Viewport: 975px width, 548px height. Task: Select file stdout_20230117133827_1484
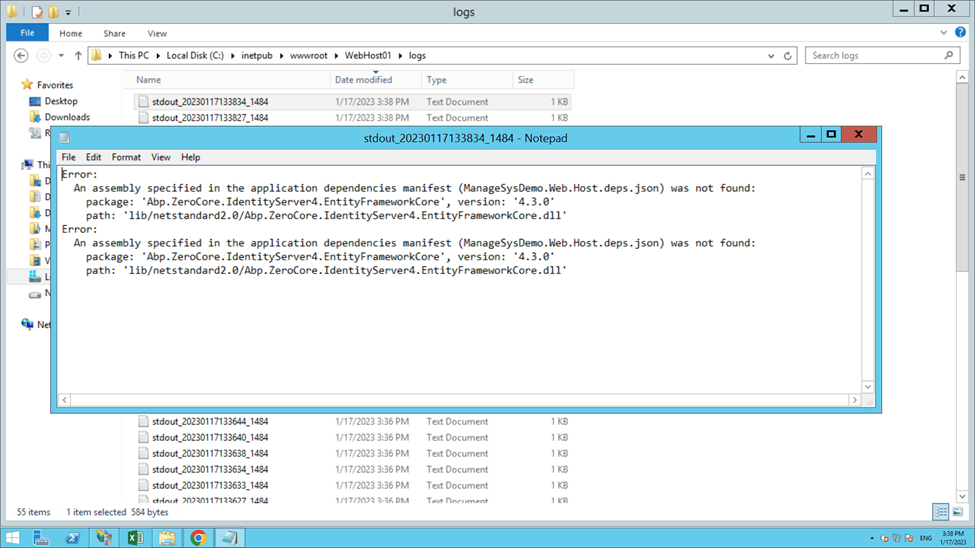click(352, 118)
